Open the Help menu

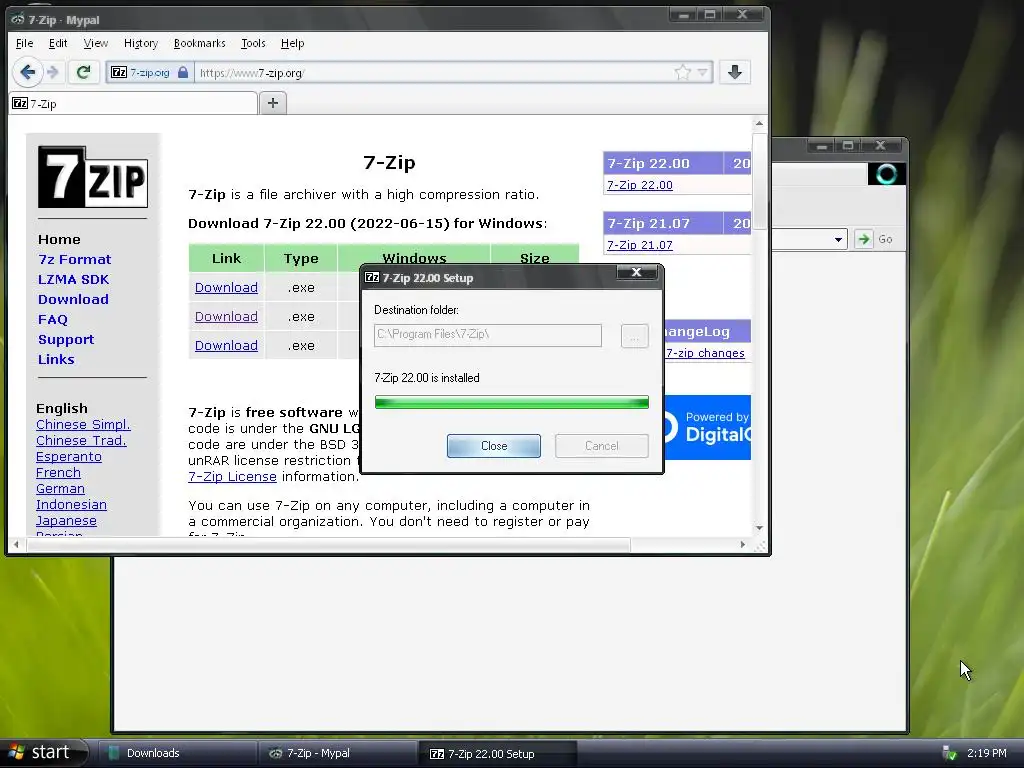coord(292,43)
